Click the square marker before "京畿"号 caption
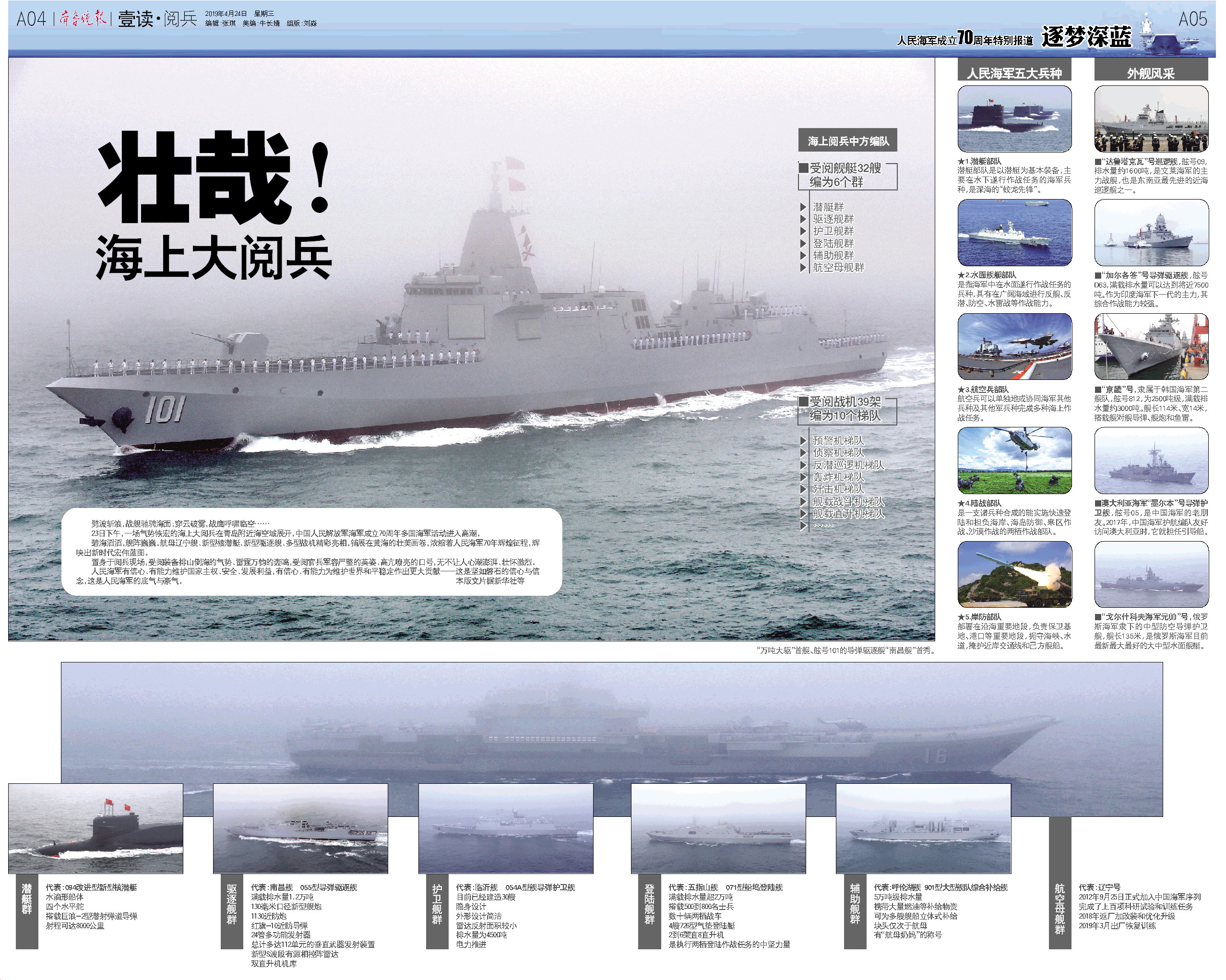Screen dimensions: 1226x980 pyautogui.click(x=1098, y=390)
